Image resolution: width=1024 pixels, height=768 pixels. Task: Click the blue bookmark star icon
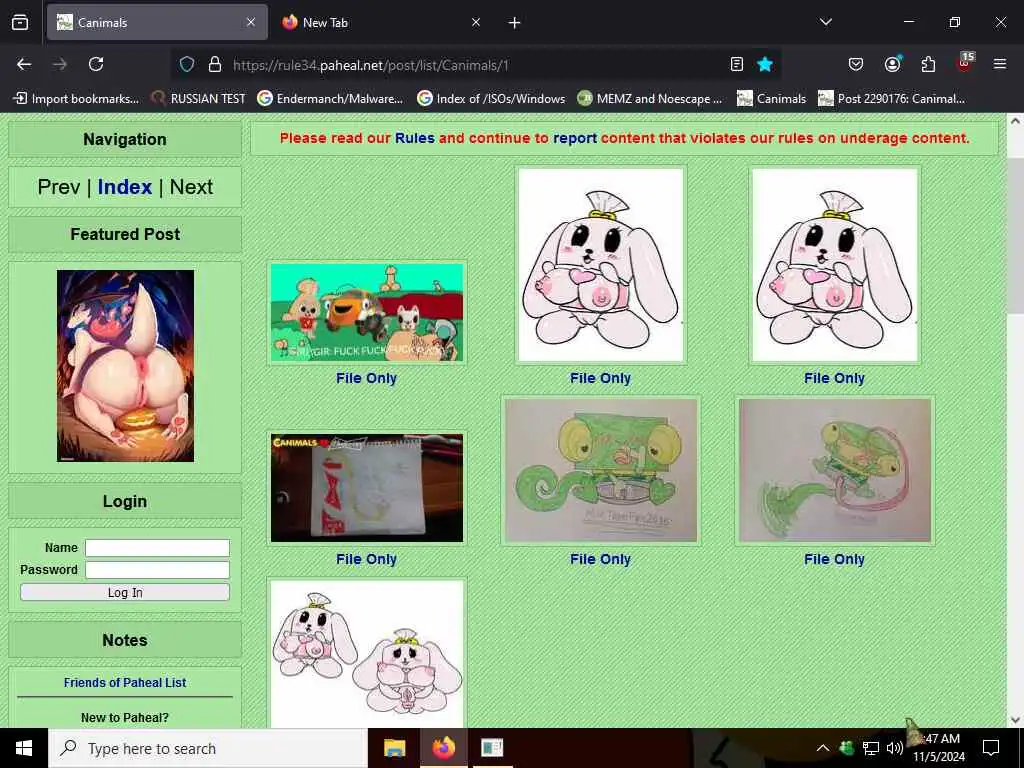765,64
